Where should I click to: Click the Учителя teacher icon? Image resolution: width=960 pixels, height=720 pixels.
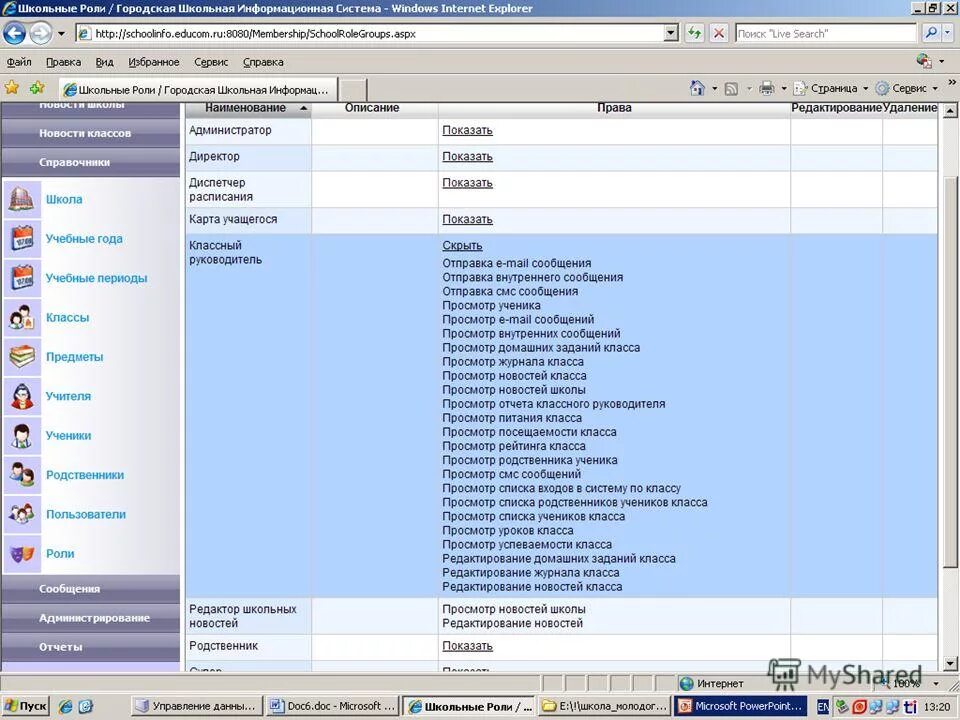click(21, 396)
